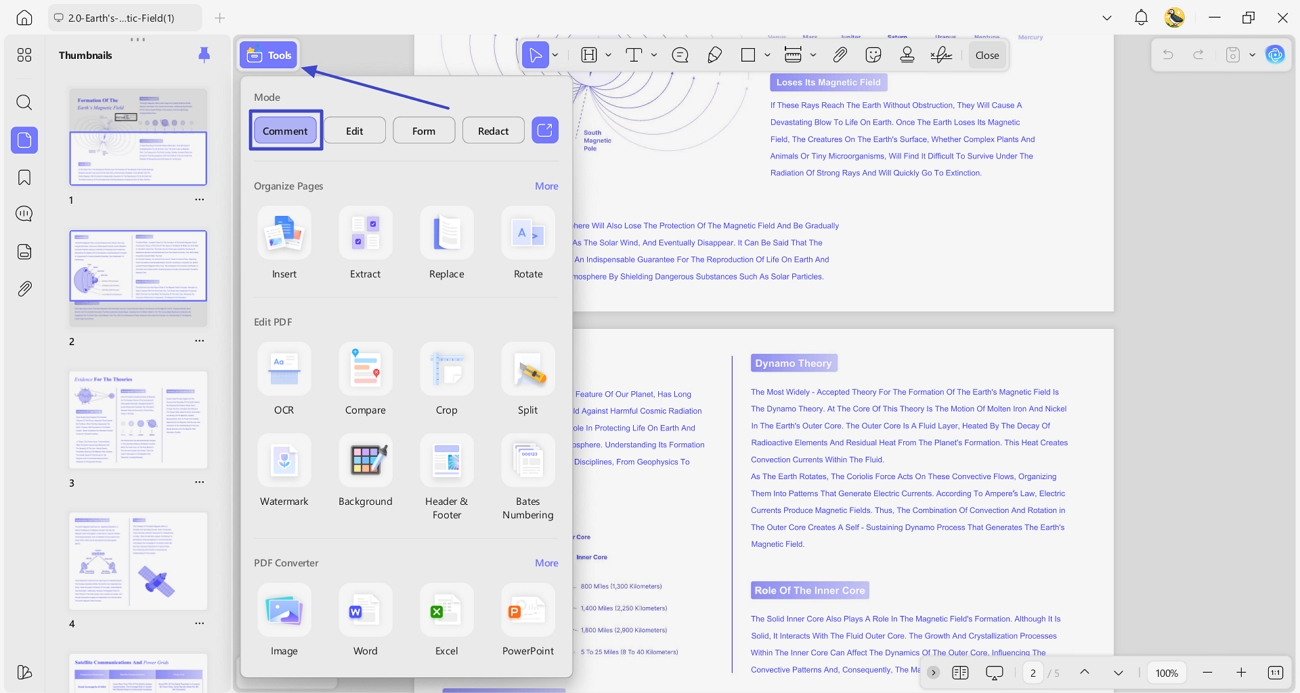Screen dimensions: 1300x693
Task: Open the Crop tool
Action: 446,379
